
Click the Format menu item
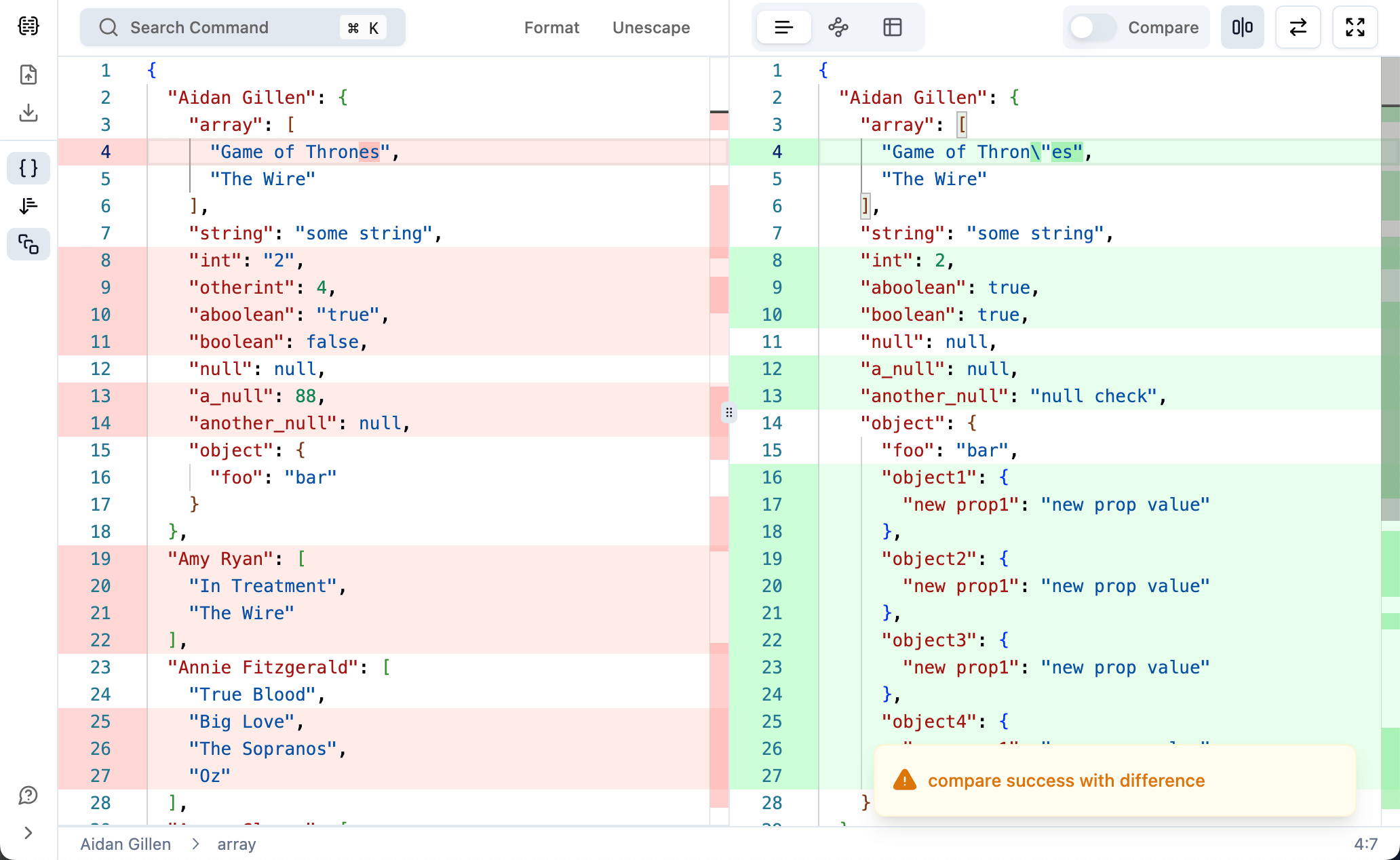(552, 27)
